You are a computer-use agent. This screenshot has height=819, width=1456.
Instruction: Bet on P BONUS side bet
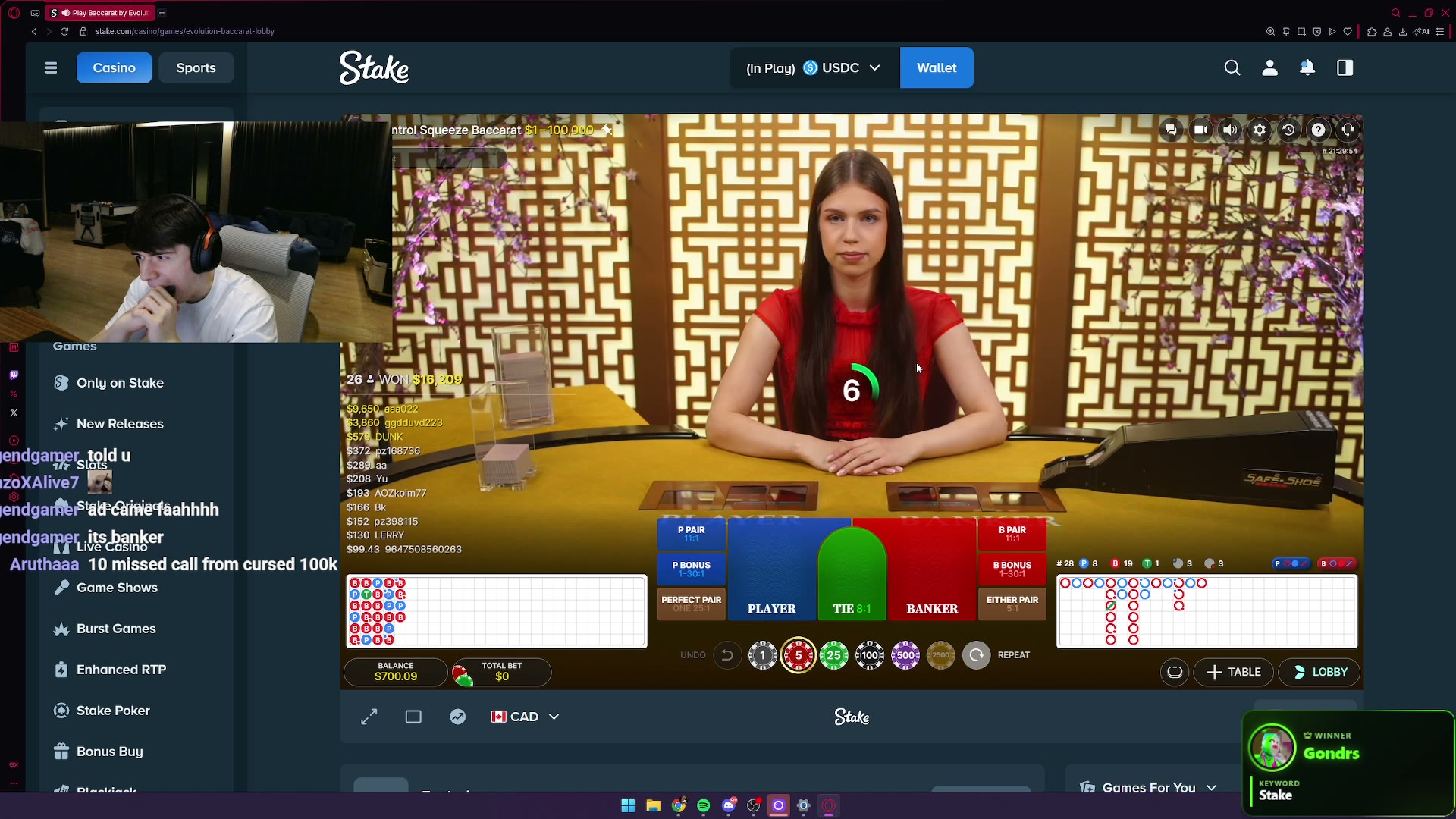coord(691,569)
